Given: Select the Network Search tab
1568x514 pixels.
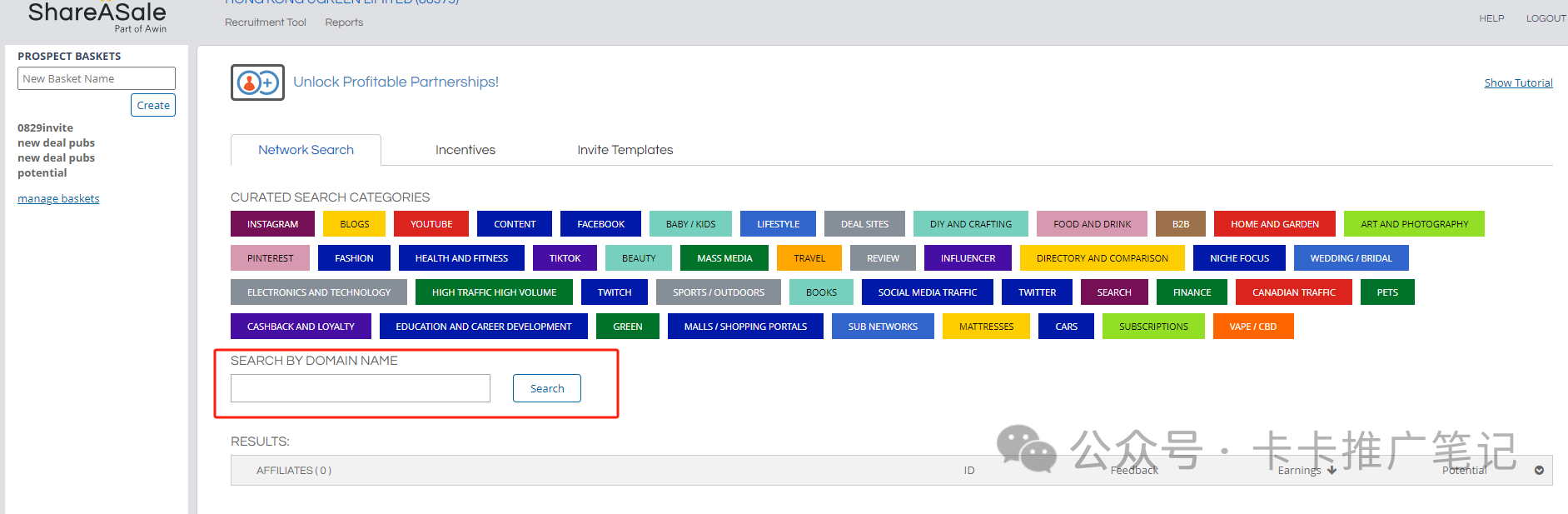Looking at the screenshot, I should (x=306, y=150).
